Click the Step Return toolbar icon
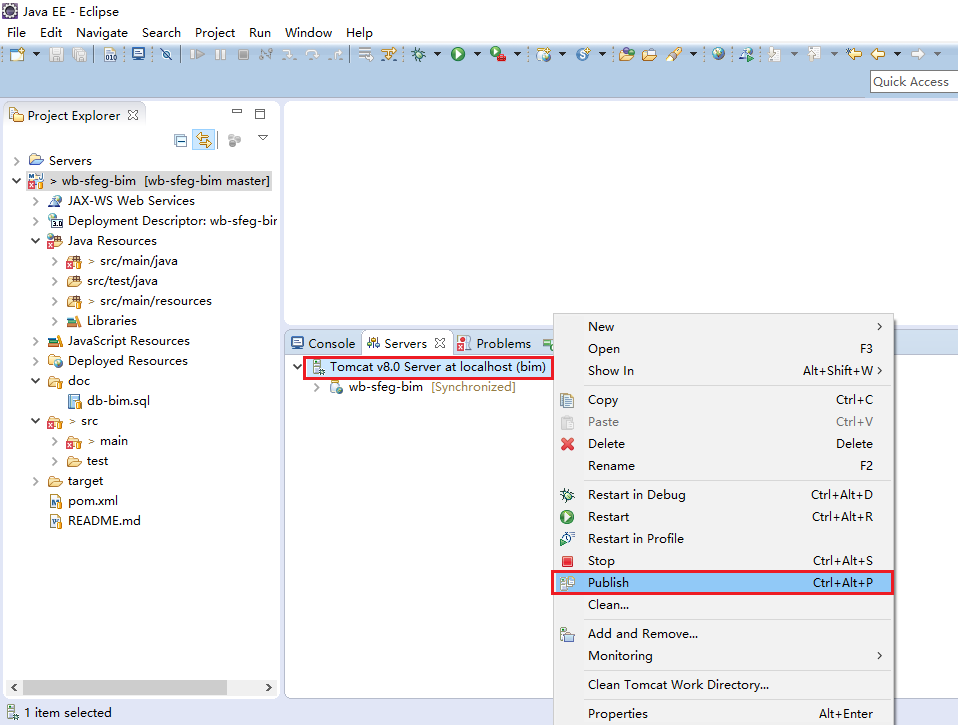Screen dimensions: 958x725 (x=335, y=54)
